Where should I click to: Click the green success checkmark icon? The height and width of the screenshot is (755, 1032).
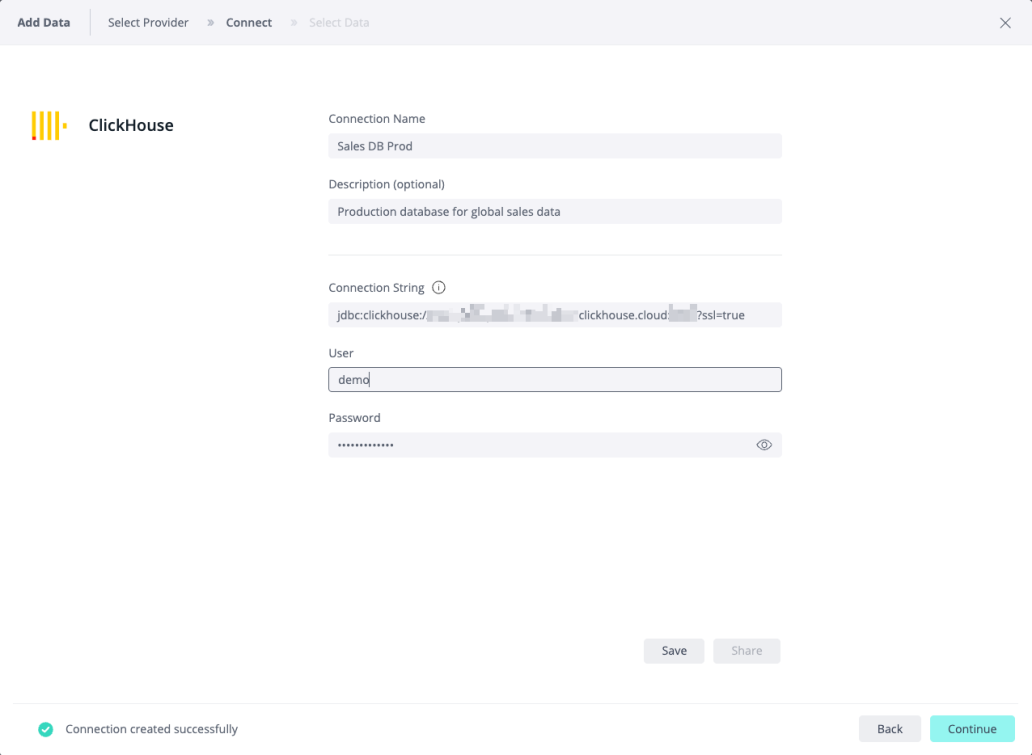tap(45, 729)
